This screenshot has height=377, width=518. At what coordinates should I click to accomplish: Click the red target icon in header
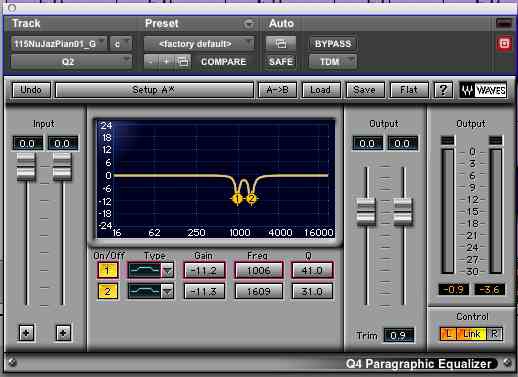504,44
